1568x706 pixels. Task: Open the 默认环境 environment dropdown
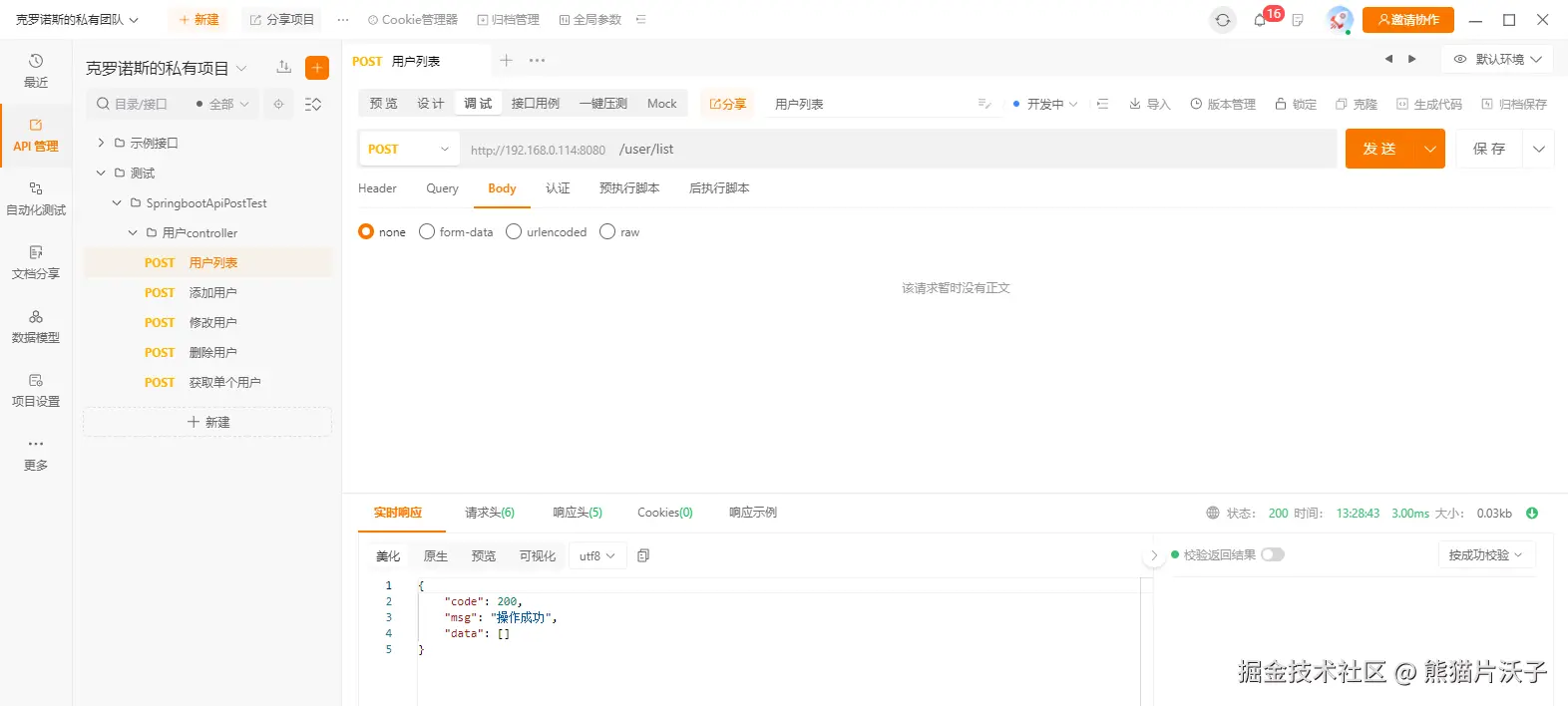(x=1496, y=59)
